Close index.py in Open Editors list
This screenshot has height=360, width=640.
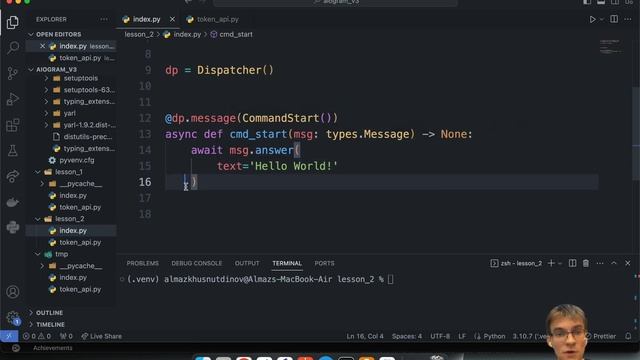(42, 46)
